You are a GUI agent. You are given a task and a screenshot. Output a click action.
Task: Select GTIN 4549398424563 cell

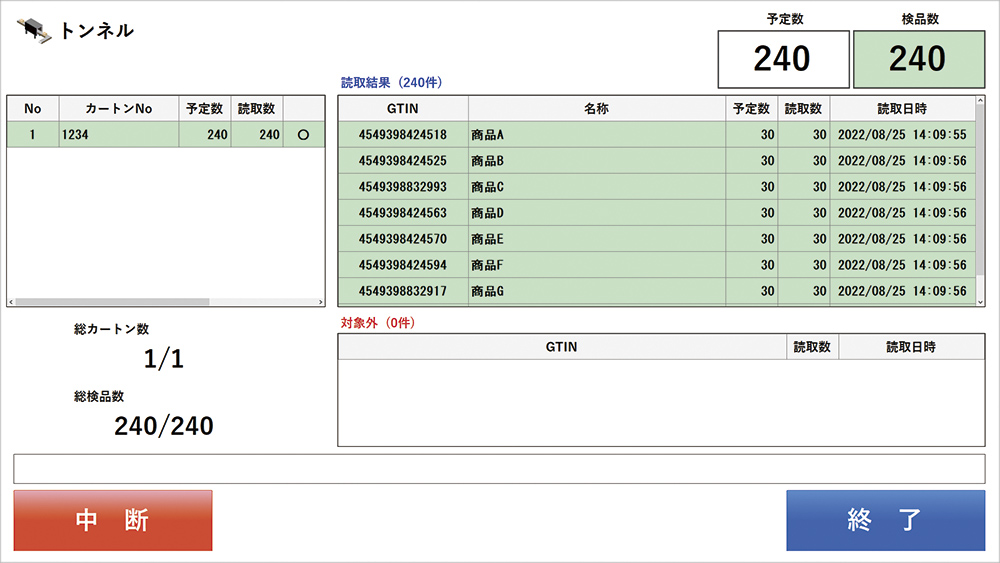tap(403, 213)
